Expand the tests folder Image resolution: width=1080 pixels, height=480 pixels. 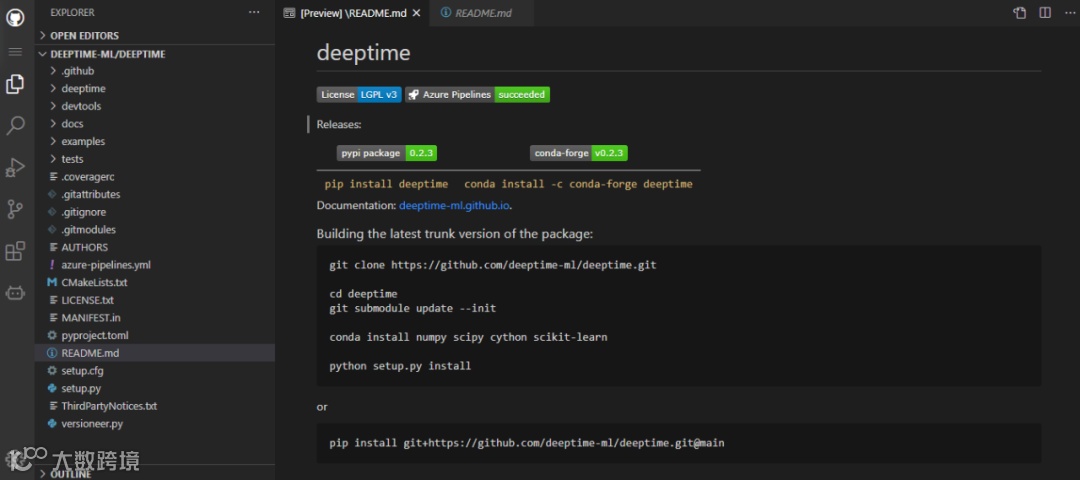coord(155,159)
